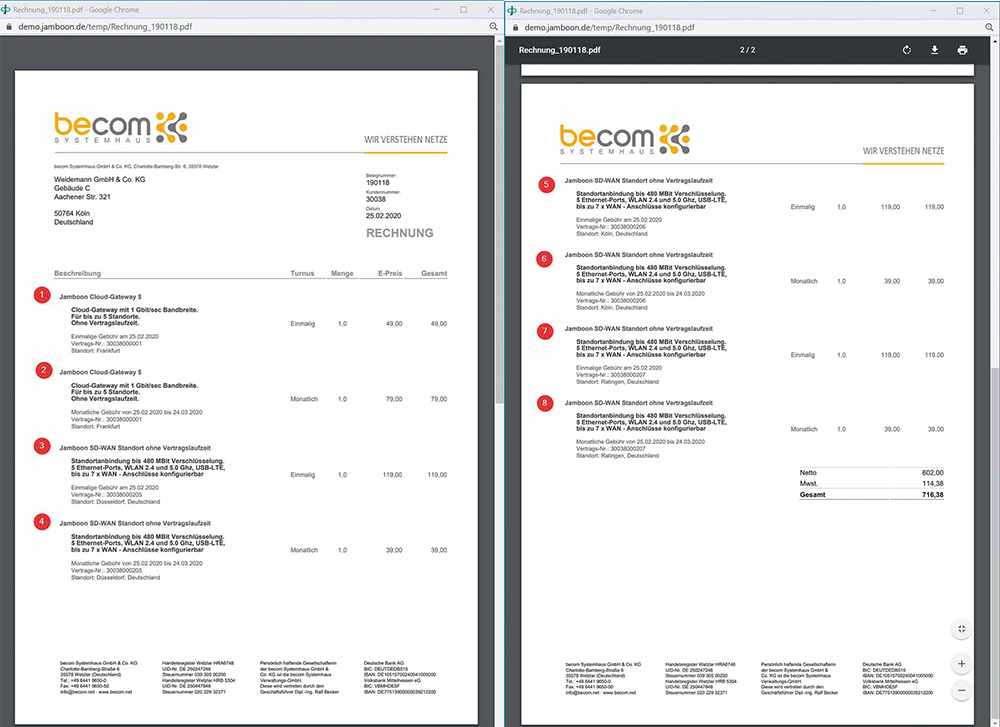
Task: Print the PDF document
Action: coord(962,50)
